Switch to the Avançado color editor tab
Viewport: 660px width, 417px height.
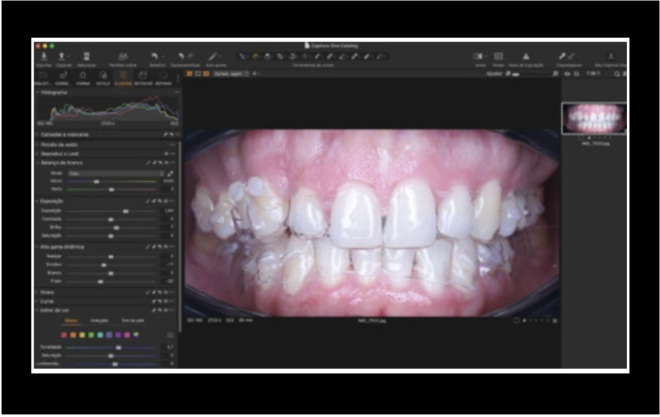(100, 321)
